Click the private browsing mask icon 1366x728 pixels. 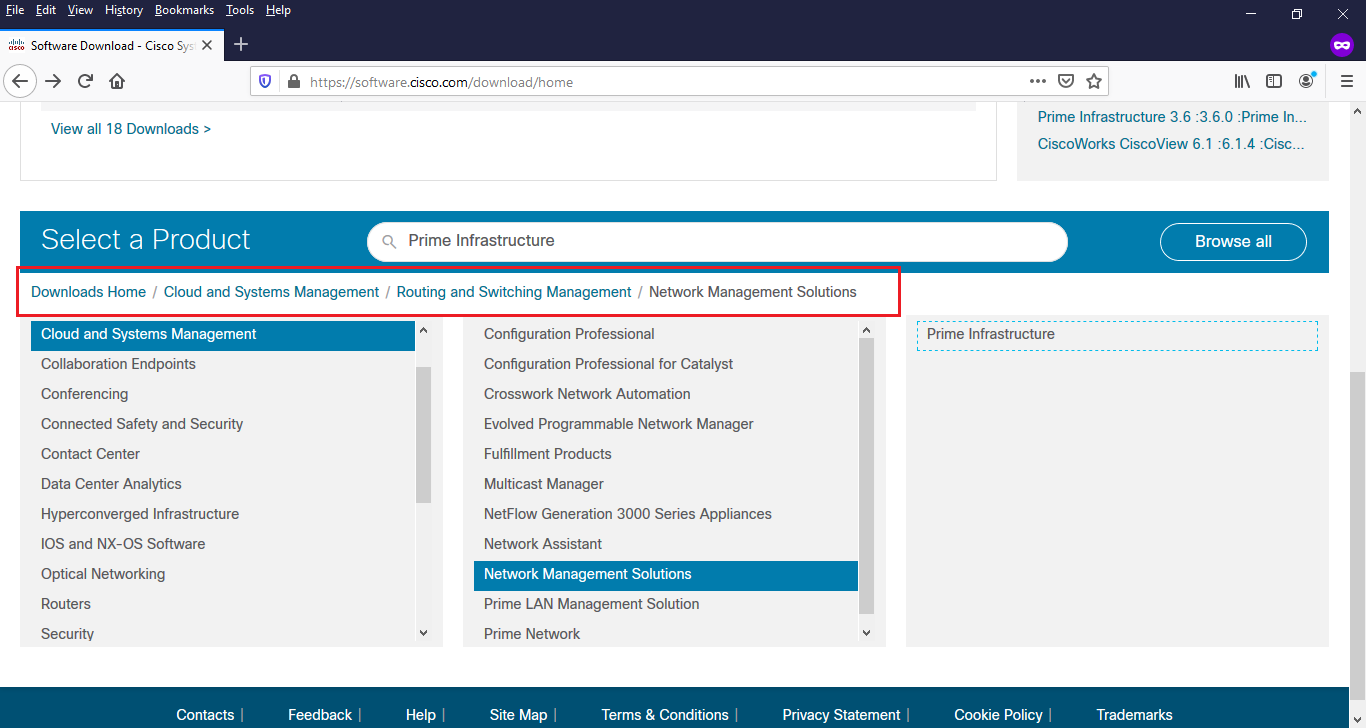1341,45
